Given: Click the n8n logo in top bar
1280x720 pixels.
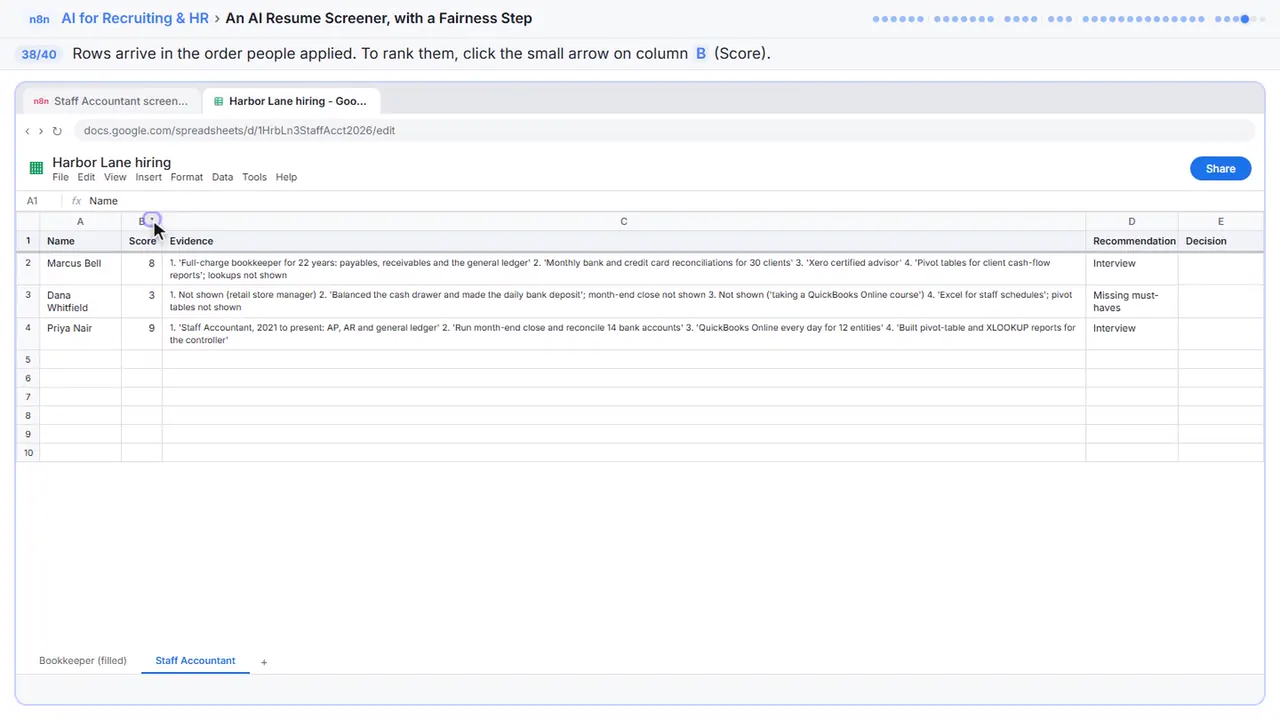Looking at the screenshot, I should pyautogui.click(x=38, y=18).
